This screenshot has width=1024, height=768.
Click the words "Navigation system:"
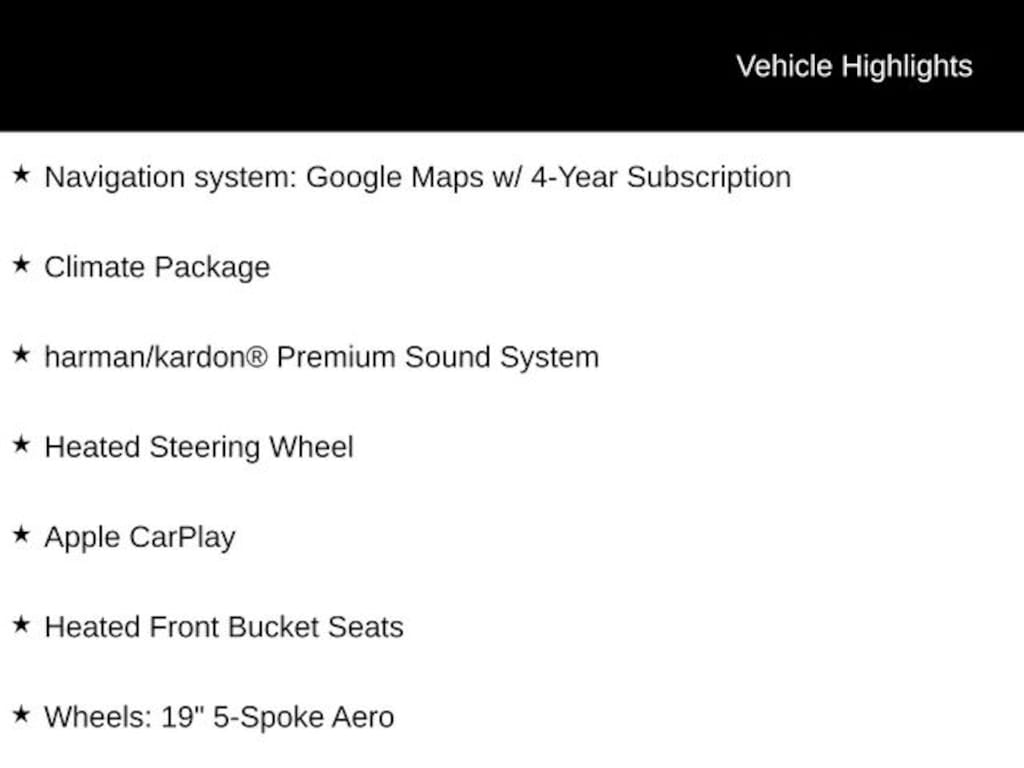pyautogui.click(x=171, y=177)
